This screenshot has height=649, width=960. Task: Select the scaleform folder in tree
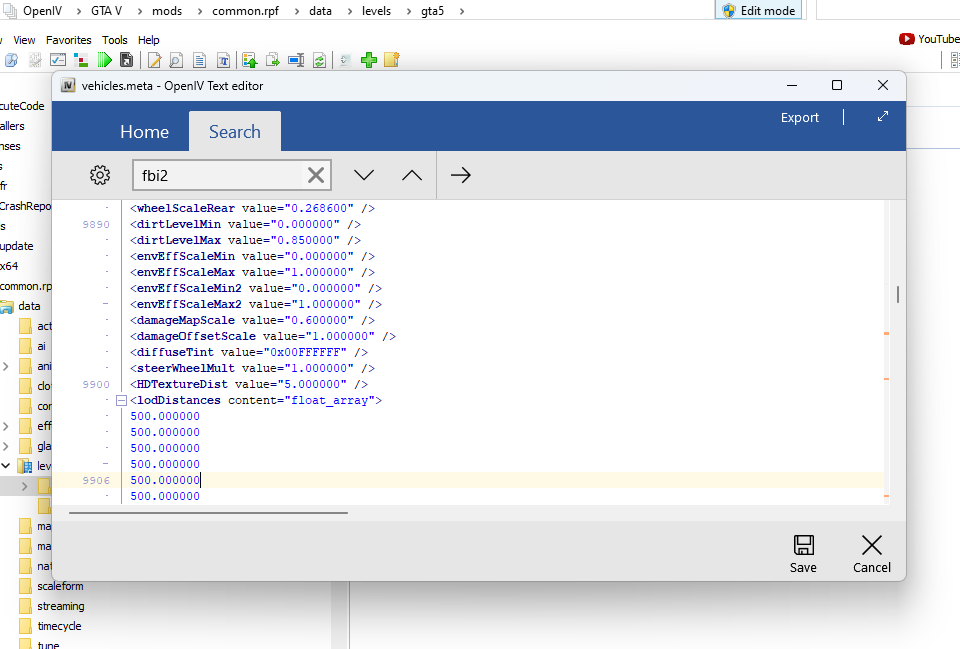pyautogui.click(x=60, y=586)
